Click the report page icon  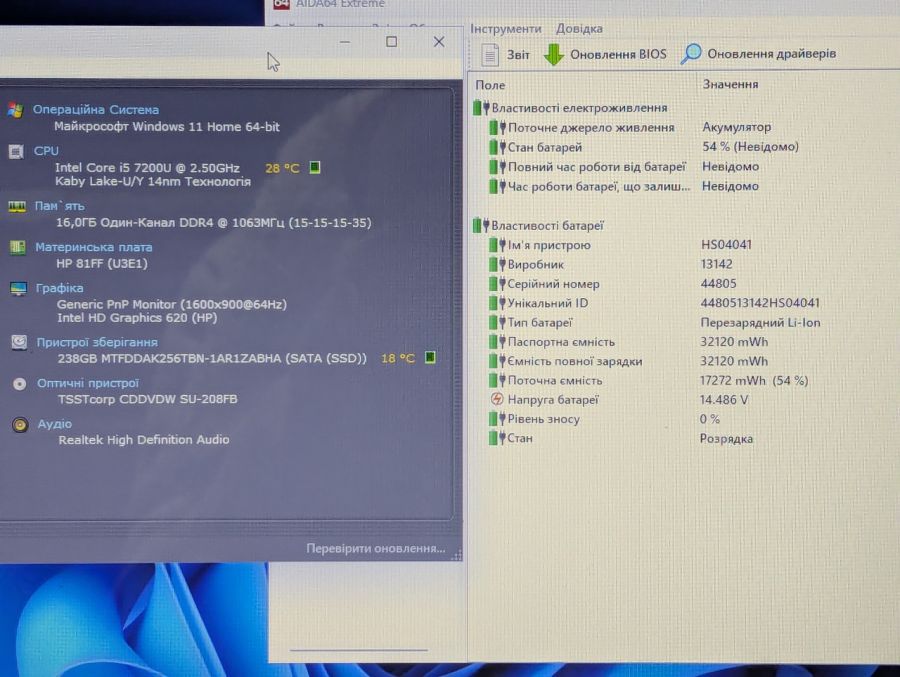point(490,55)
